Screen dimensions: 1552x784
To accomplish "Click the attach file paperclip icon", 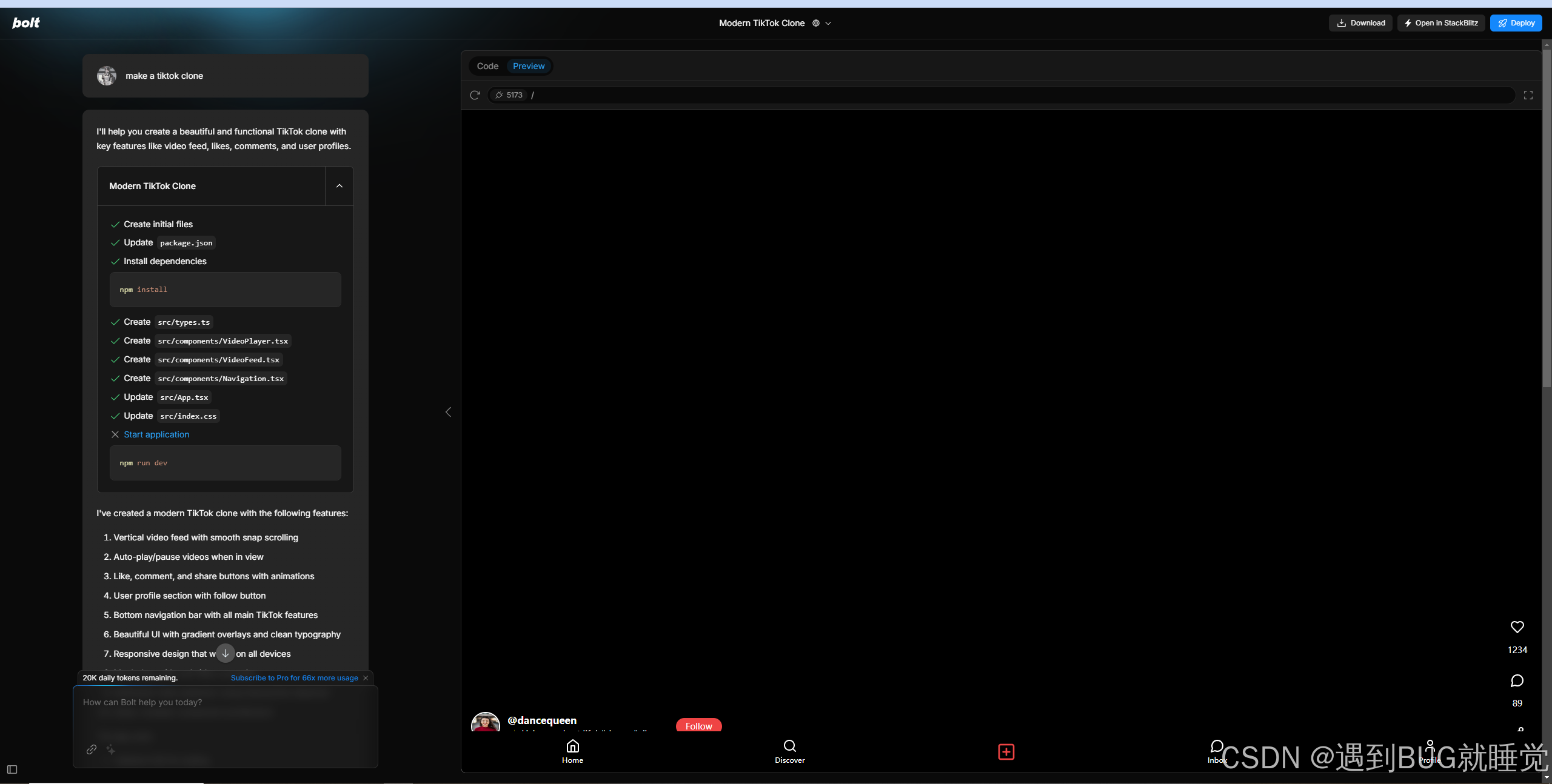I will [92, 749].
